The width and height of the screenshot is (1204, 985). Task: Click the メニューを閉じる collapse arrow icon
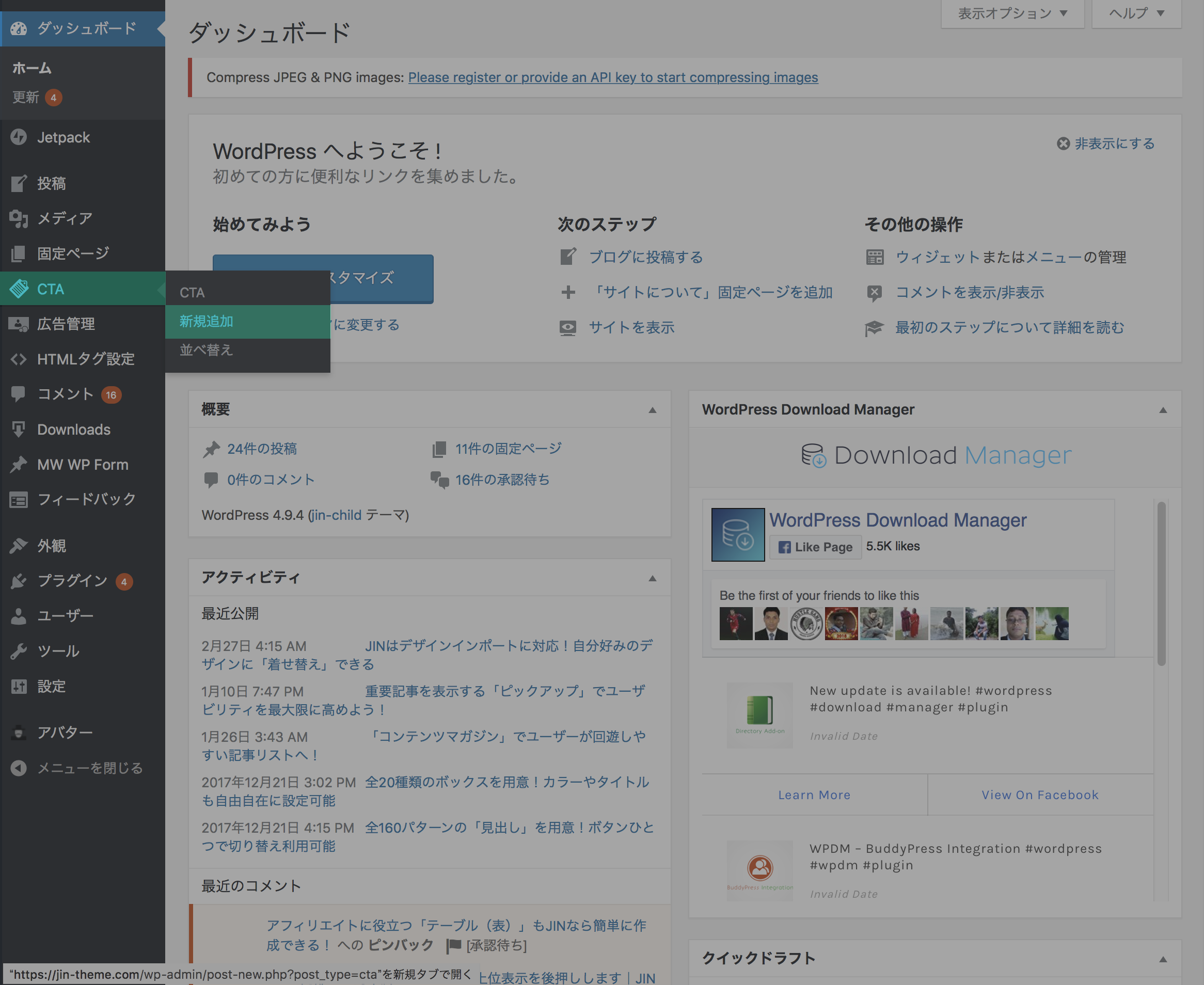(x=19, y=768)
